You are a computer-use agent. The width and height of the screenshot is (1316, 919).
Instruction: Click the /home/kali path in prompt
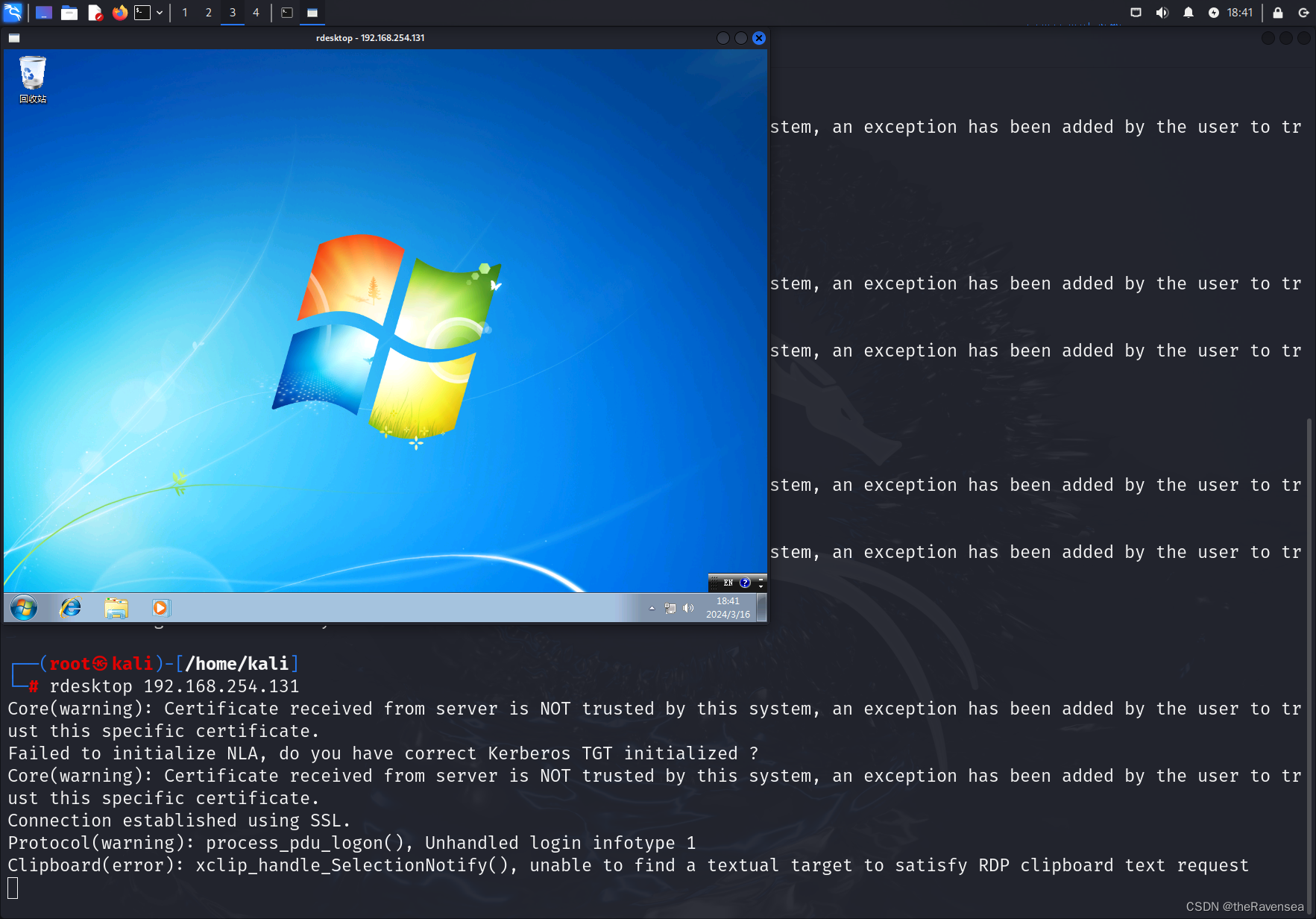coord(237,664)
